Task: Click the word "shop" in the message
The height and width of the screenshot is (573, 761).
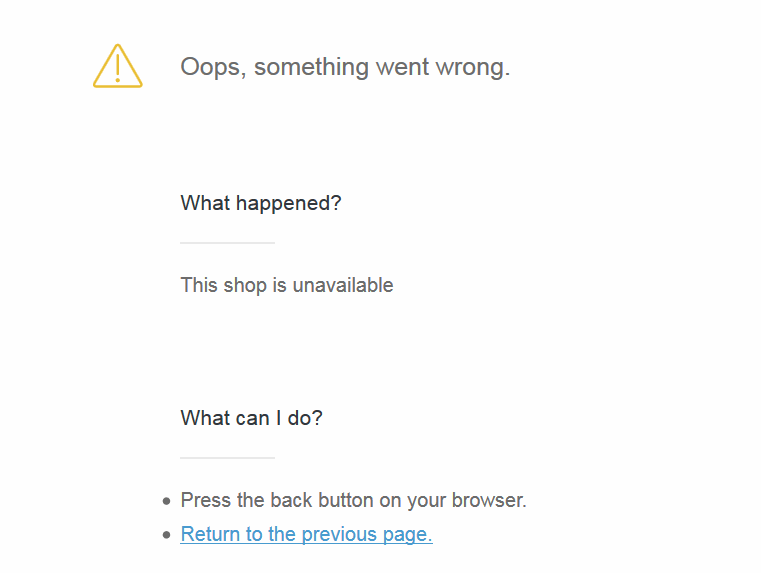Action: 245,286
